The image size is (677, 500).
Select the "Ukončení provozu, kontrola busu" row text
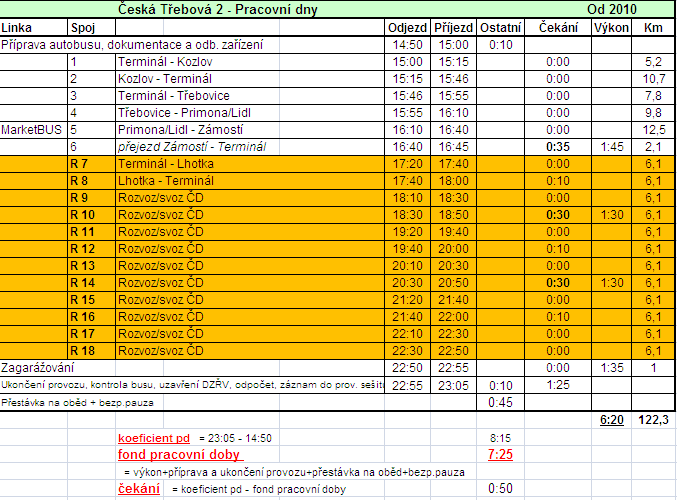192,385
